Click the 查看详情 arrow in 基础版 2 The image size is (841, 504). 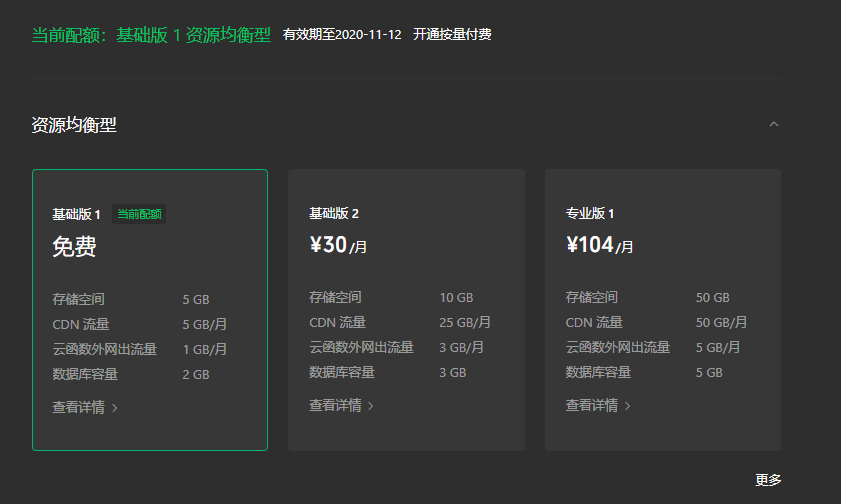(x=371, y=406)
